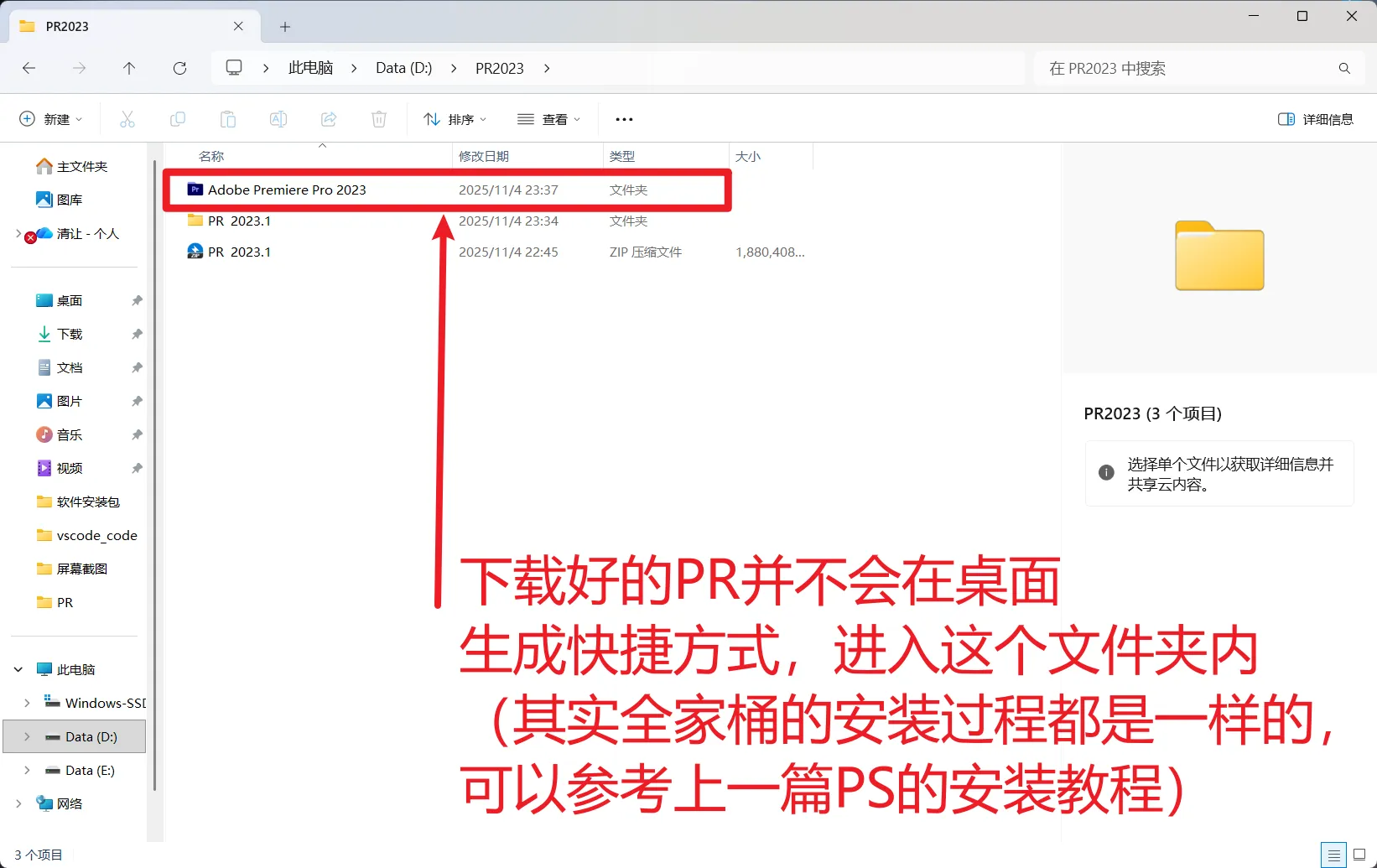Expand the Windows-SSD drive node
This screenshot has width=1377, height=868.
27,703
